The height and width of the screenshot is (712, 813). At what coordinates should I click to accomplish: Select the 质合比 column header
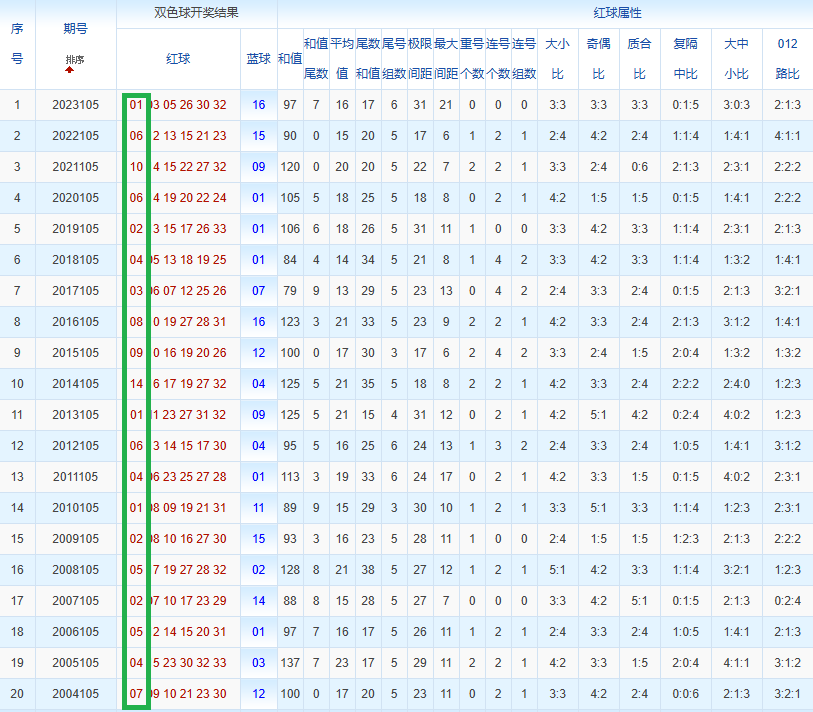click(639, 59)
